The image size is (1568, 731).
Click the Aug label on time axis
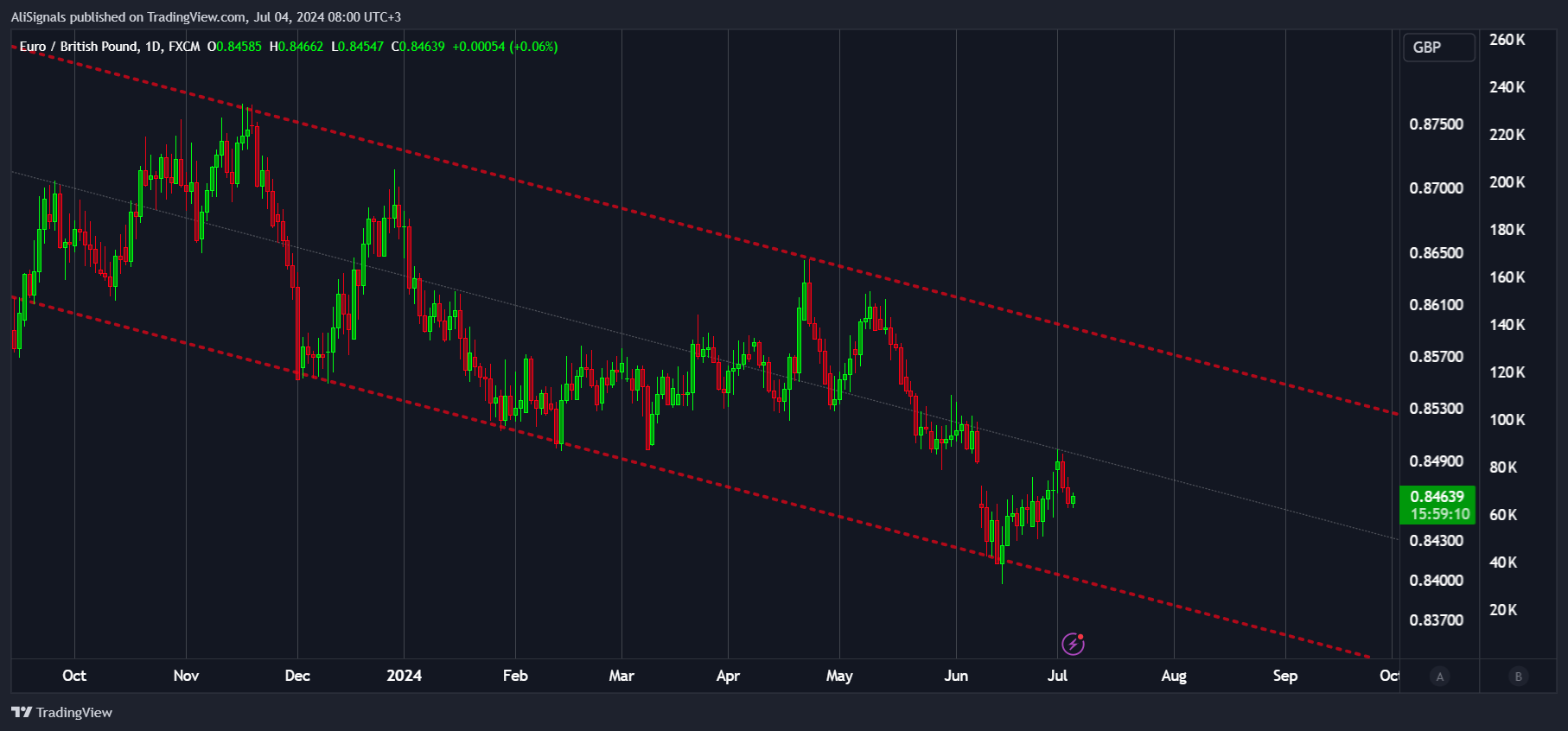tap(1174, 676)
